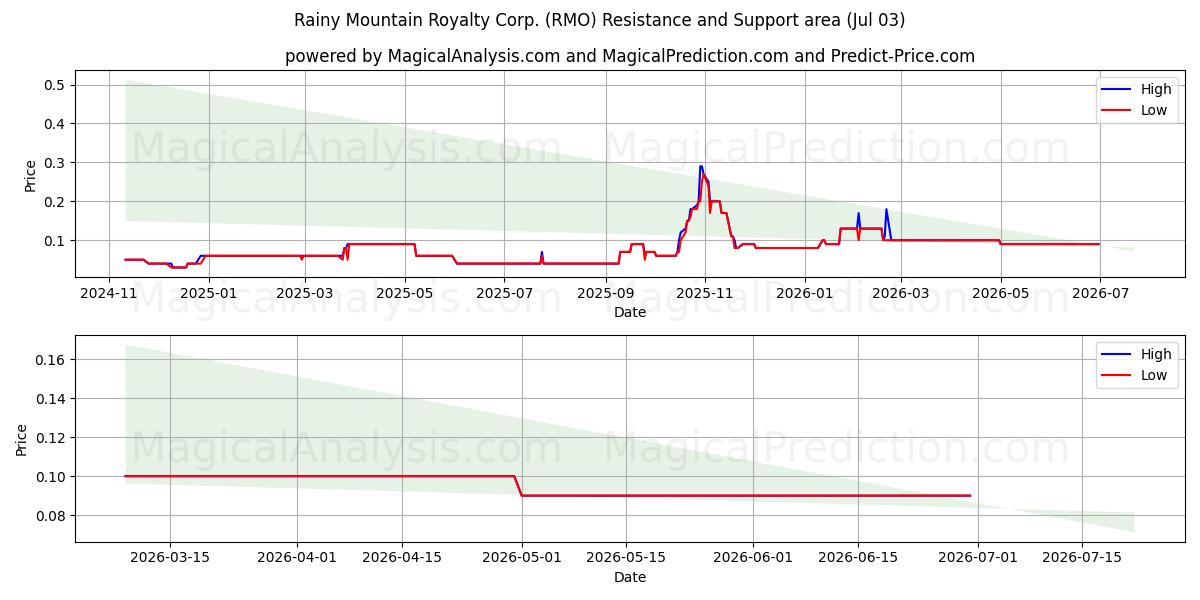Click the 0.2 price tick in top chart

(x=56, y=202)
